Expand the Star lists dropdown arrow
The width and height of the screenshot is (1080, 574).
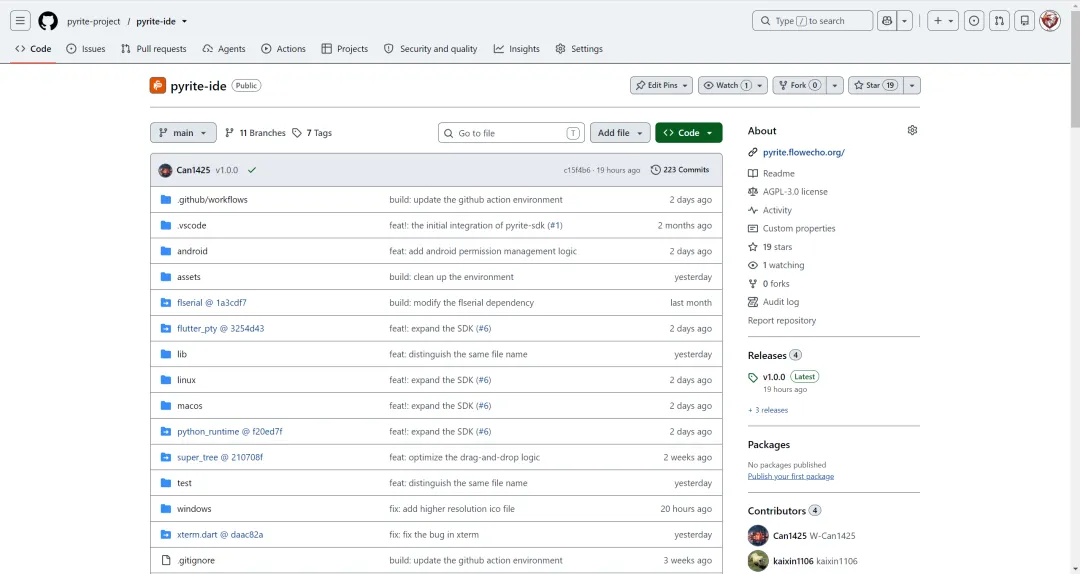tap(911, 85)
